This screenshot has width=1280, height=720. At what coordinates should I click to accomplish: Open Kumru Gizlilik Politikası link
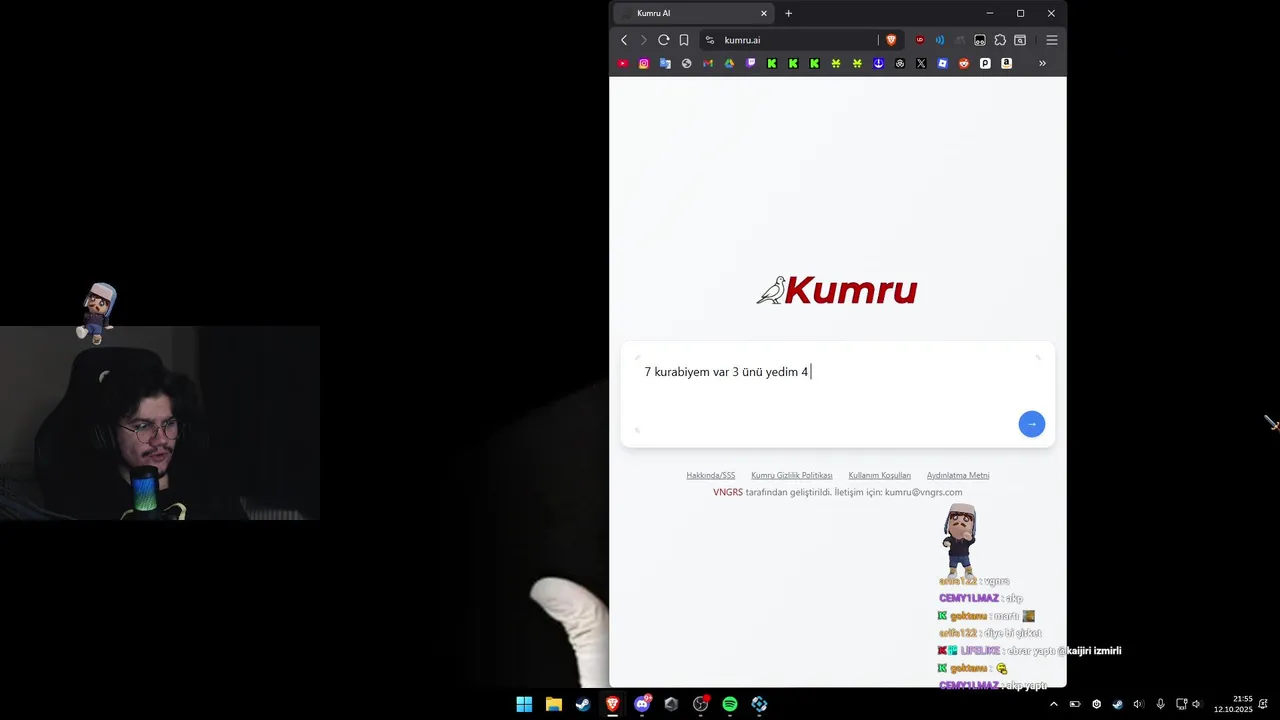[x=792, y=475]
